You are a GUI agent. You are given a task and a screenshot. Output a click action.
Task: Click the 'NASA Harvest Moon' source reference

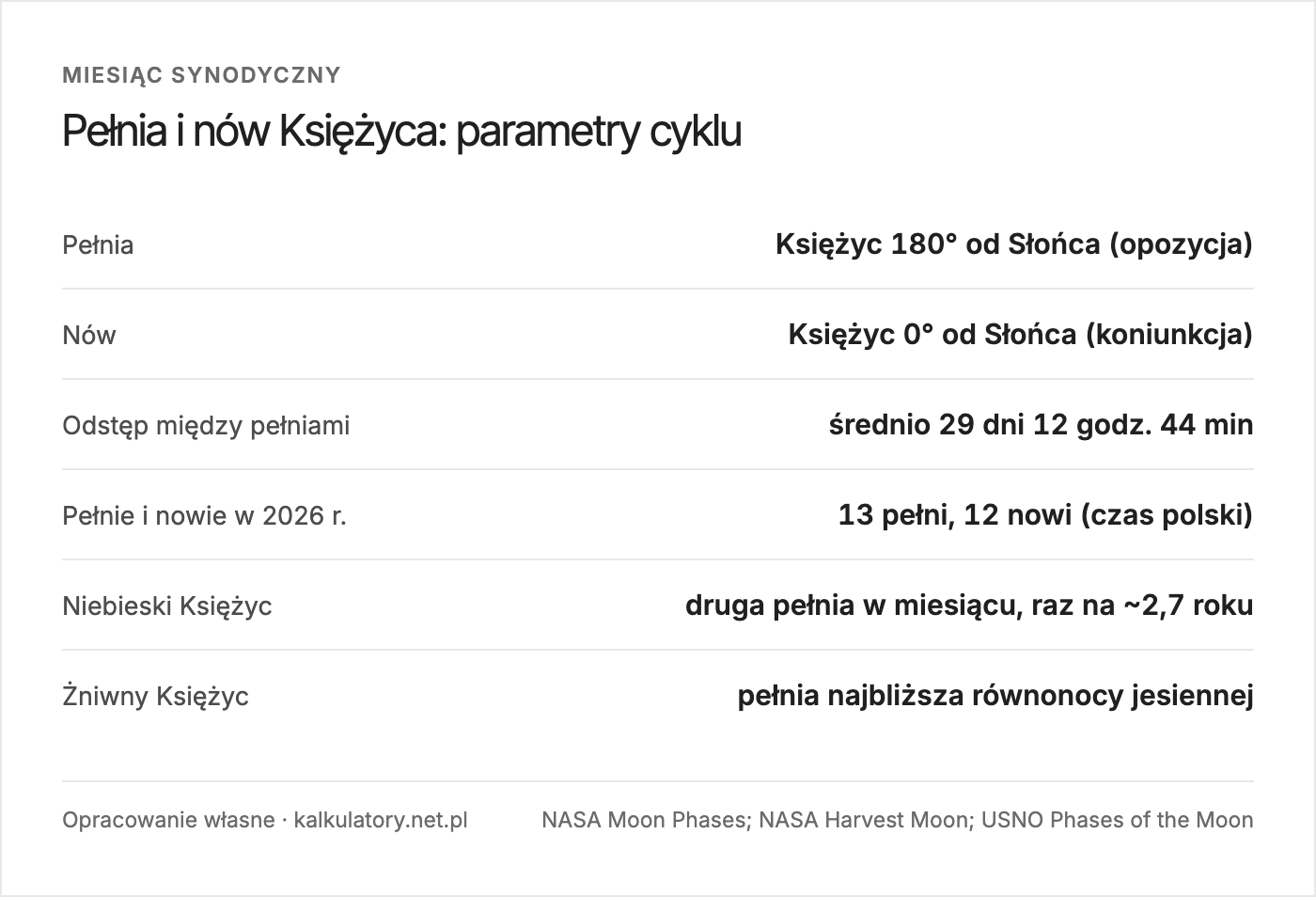coord(863,820)
